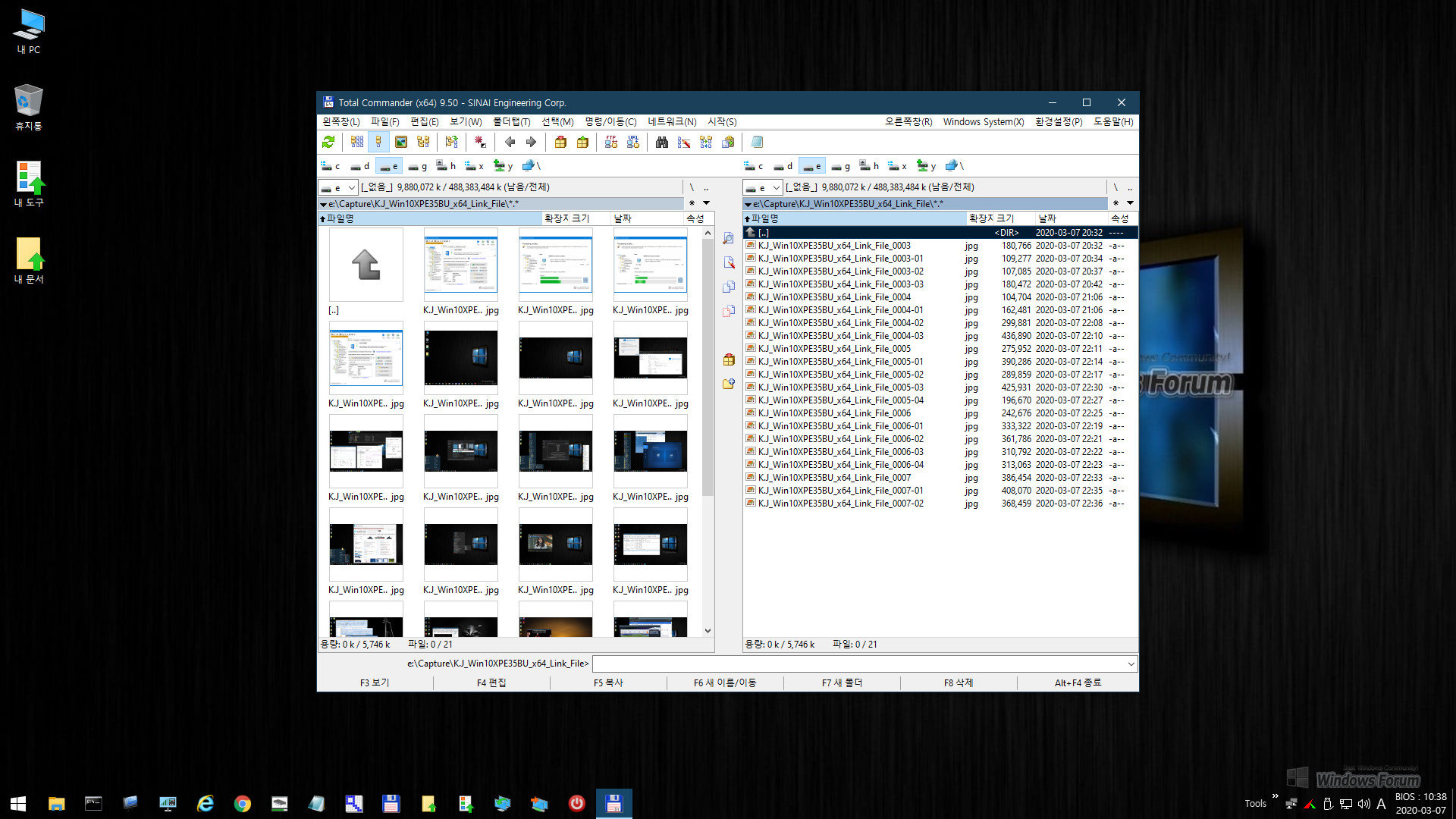Viewport: 1456px width, 819px height.
Task: Click F4 편집 button
Action: (x=491, y=682)
